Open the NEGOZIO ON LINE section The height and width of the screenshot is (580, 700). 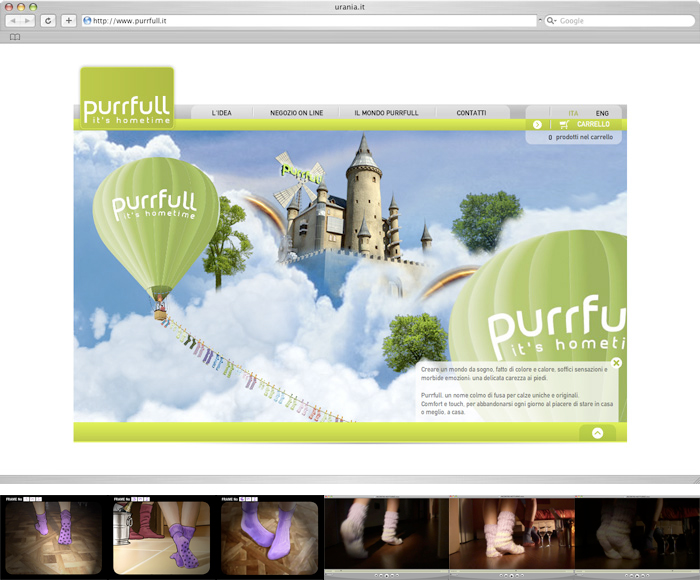pos(296,113)
